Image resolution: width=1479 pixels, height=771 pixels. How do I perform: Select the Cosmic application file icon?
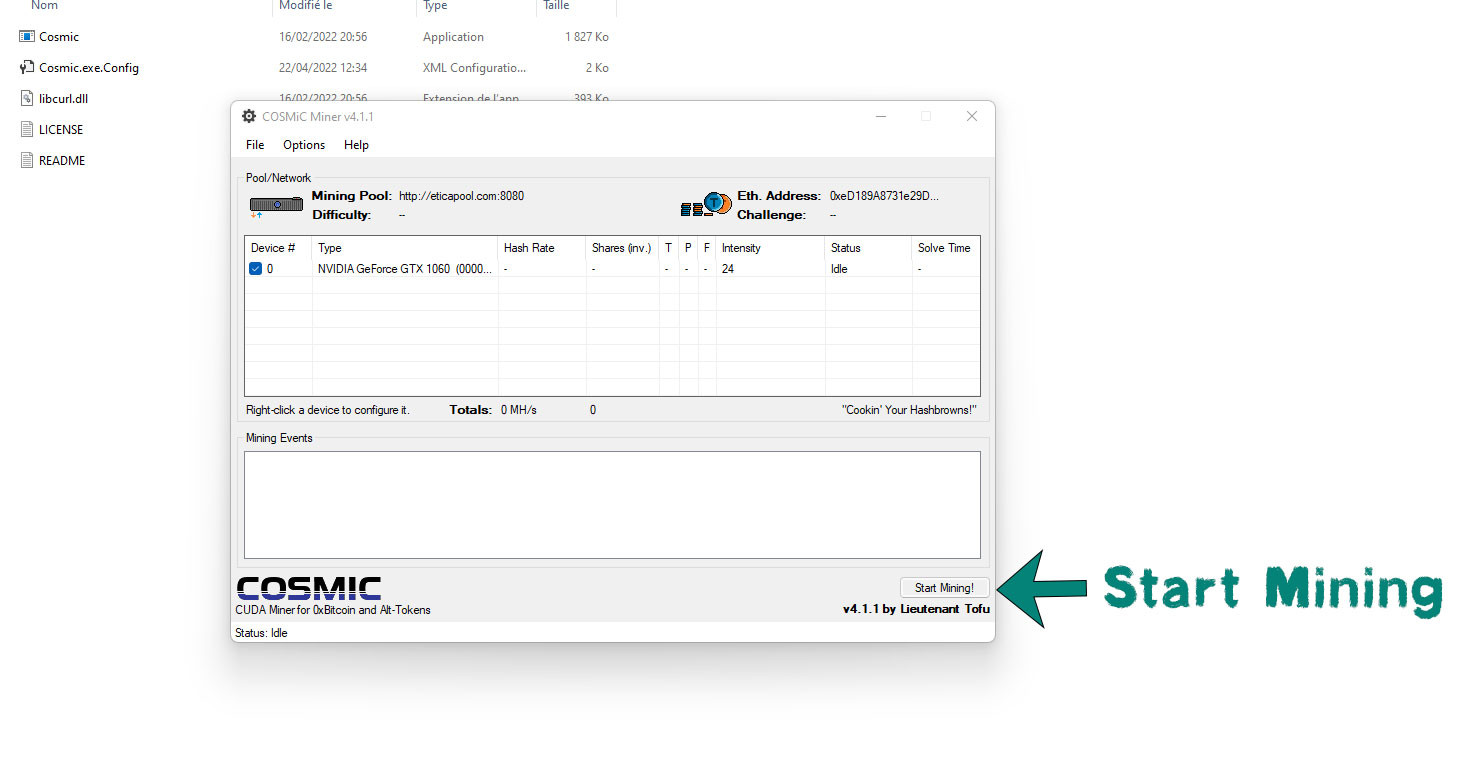27,37
